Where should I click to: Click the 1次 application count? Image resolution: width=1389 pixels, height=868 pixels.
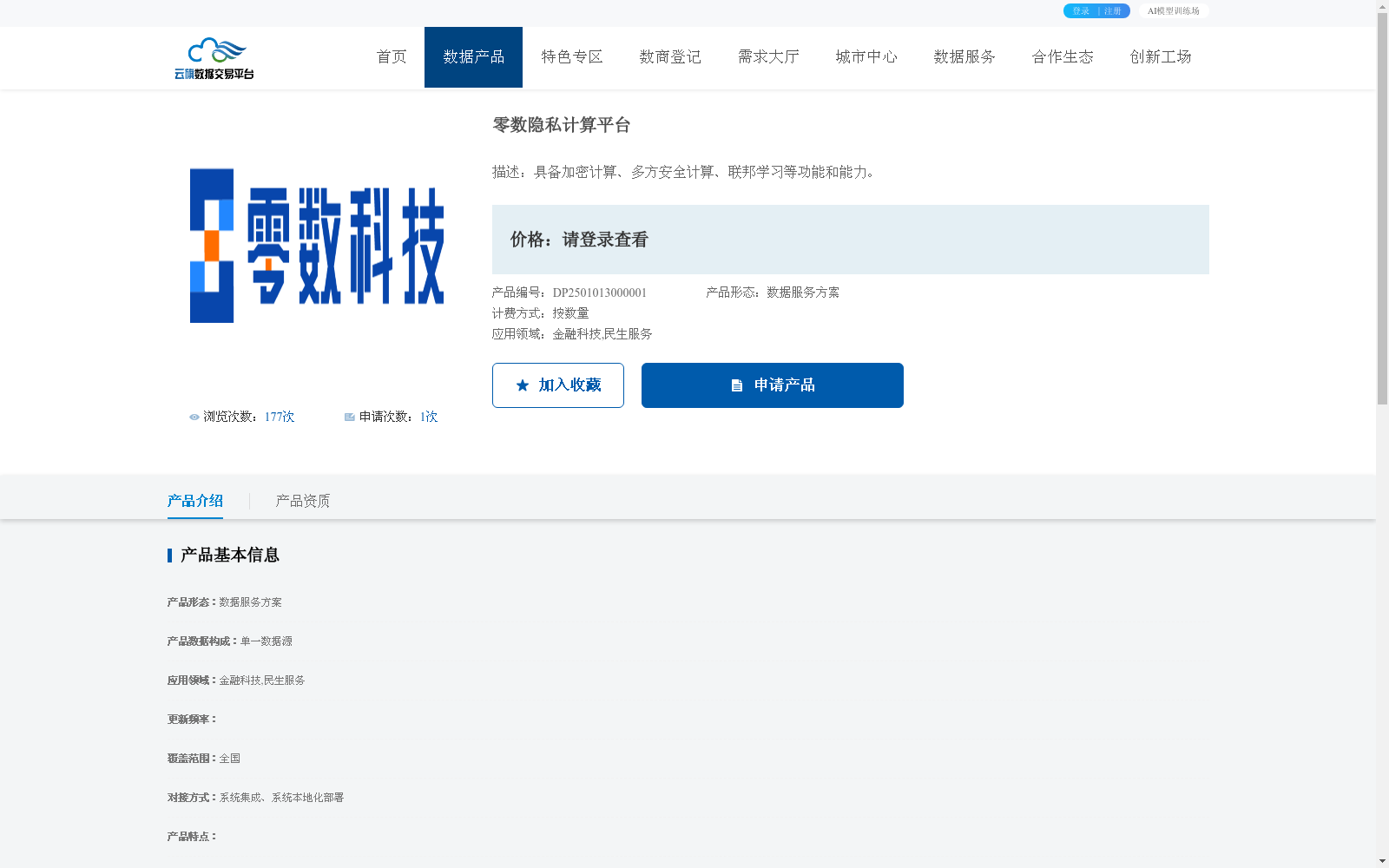(429, 418)
